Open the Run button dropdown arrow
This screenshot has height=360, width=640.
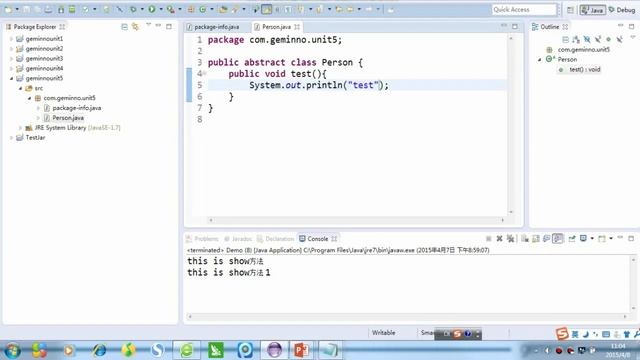(x=161, y=9)
